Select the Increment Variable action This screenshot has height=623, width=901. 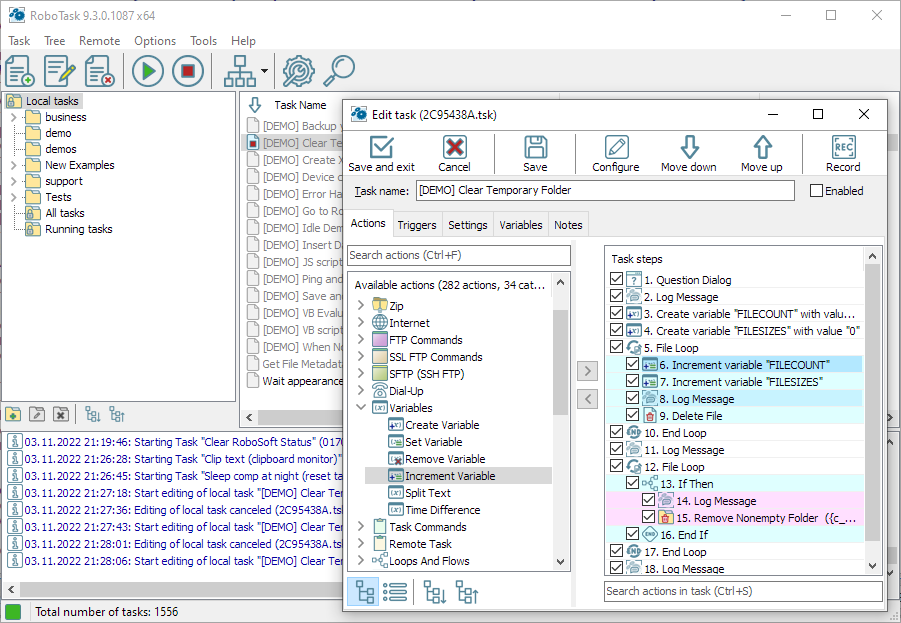point(450,476)
